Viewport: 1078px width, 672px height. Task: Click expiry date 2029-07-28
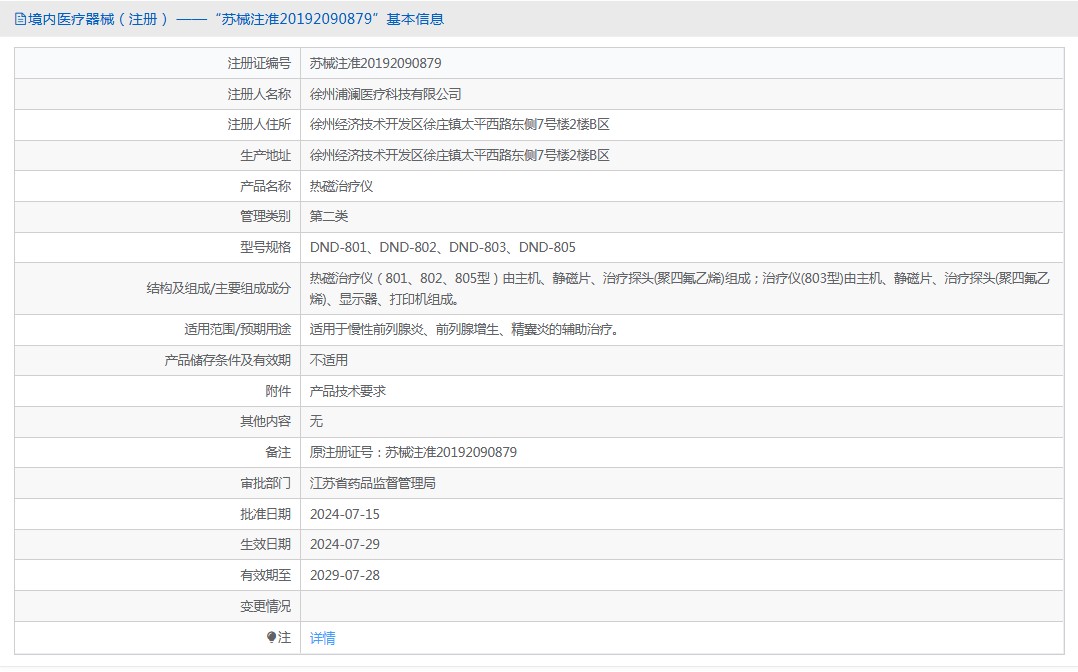pyautogui.click(x=344, y=576)
